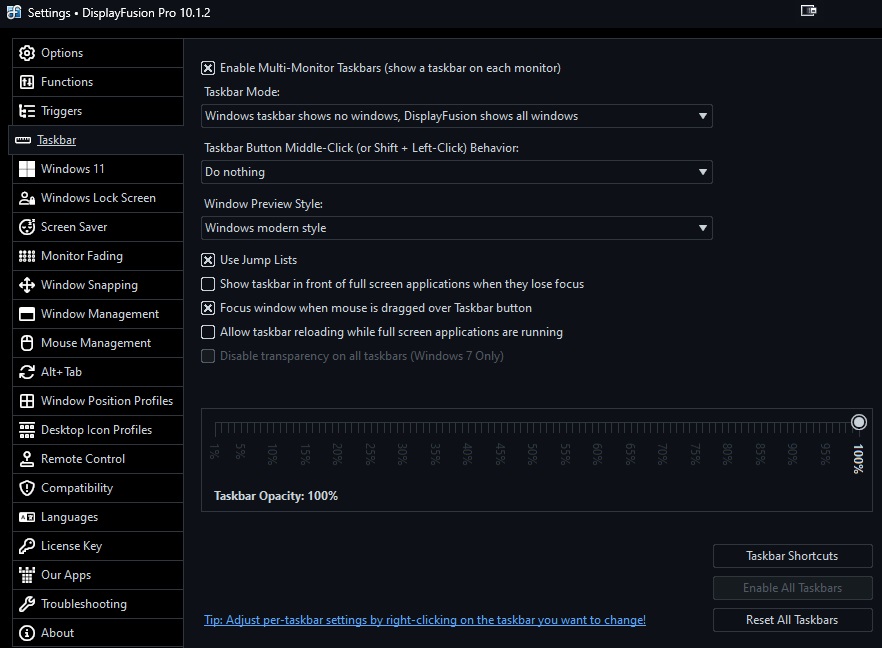Click the Options gear icon in sidebar

[x=26, y=53]
